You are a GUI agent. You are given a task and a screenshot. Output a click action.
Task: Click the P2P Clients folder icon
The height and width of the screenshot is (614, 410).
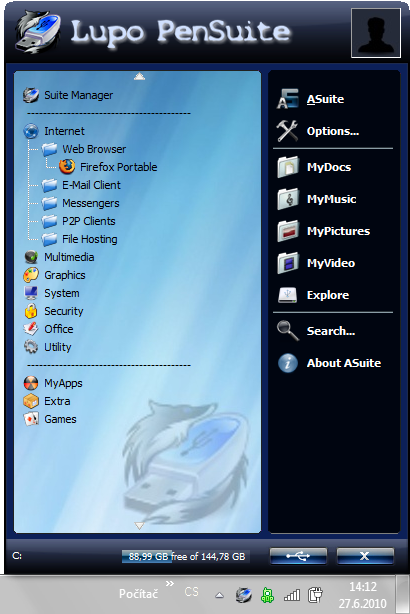pyautogui.click(x=49, y=221)
